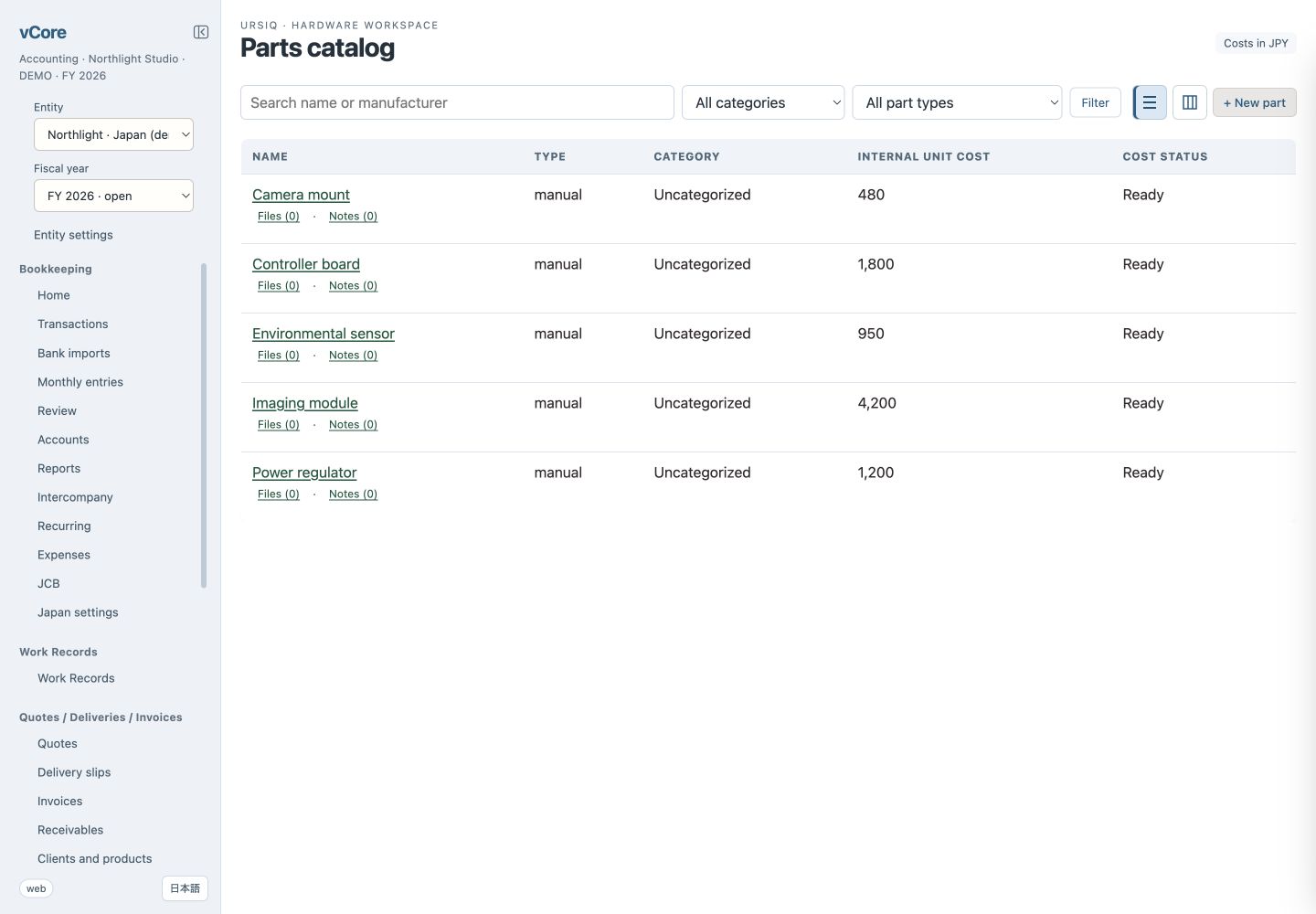Screen dimensions: 1316x914
Task: Go to Monthly entries
Action: [x=80, y=382]
